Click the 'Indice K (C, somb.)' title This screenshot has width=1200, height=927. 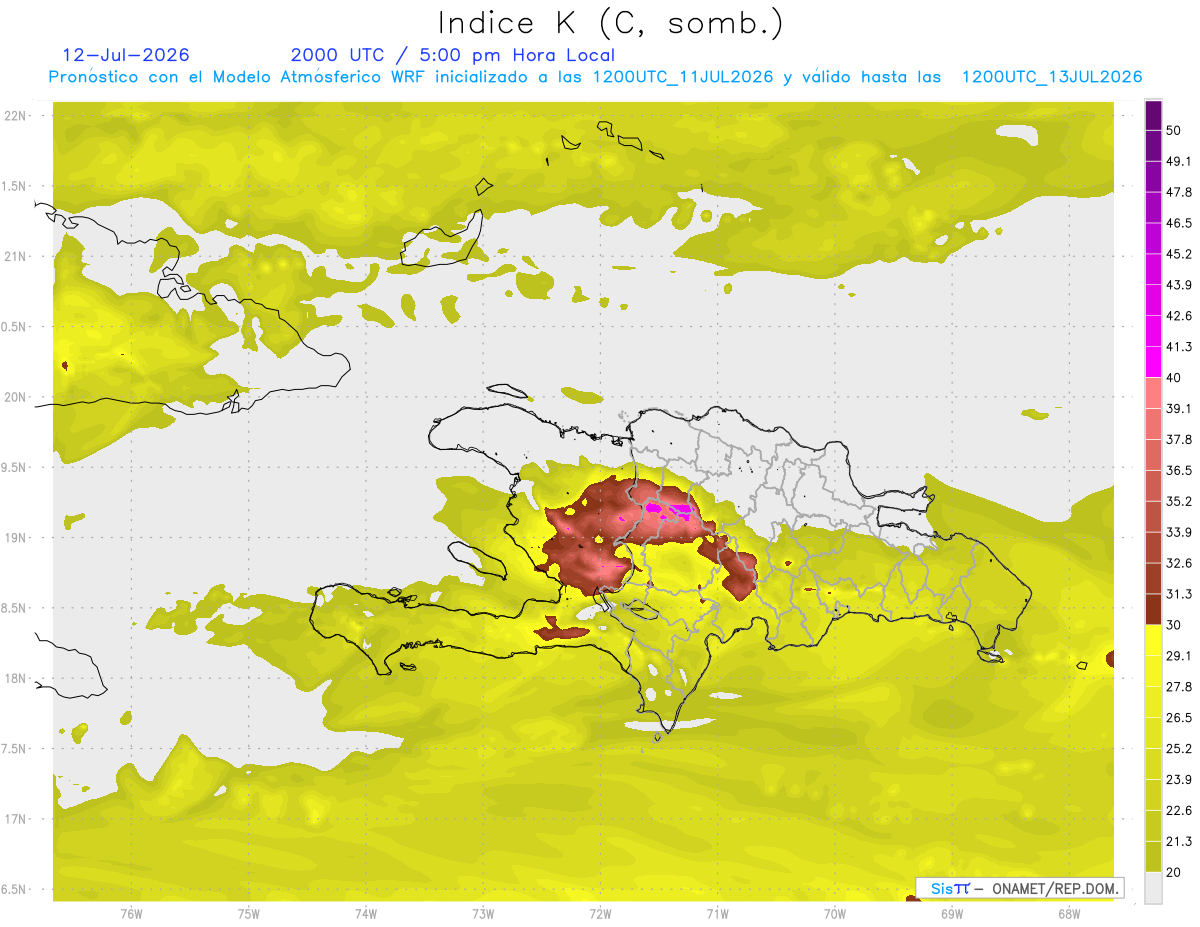pyautogui.click(x=610, y=23)
